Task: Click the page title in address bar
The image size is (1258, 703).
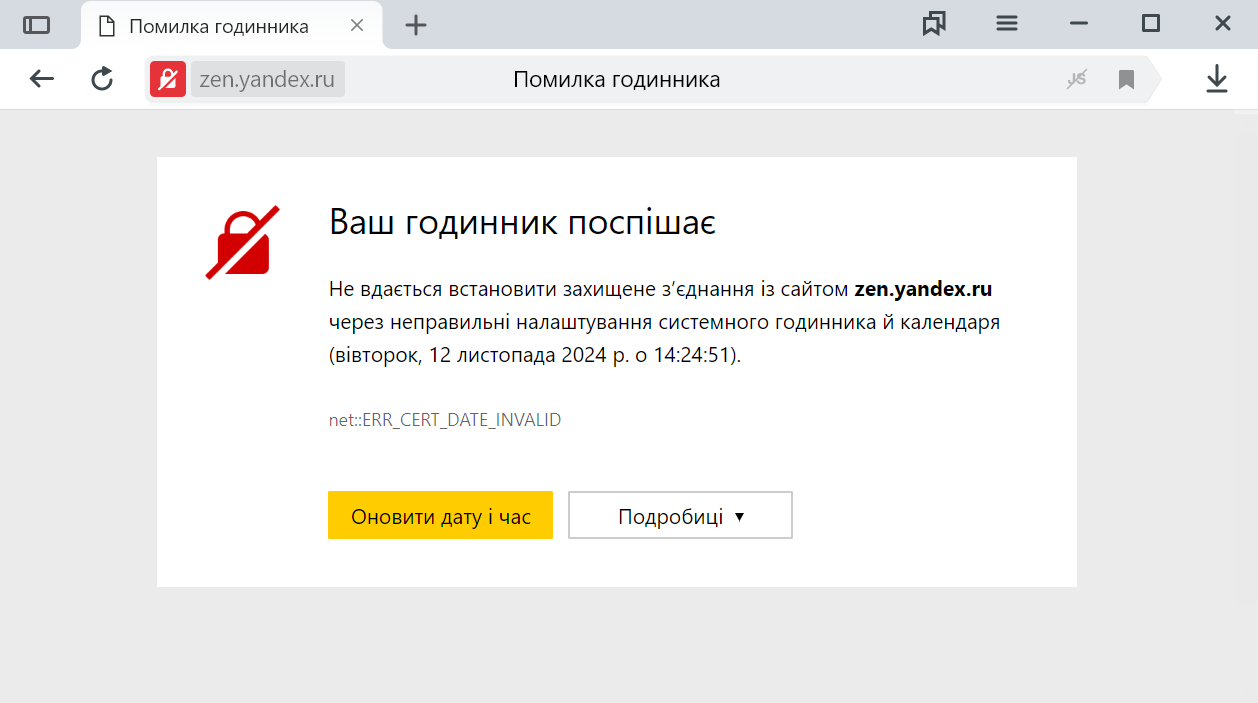Action: point(617,79)
